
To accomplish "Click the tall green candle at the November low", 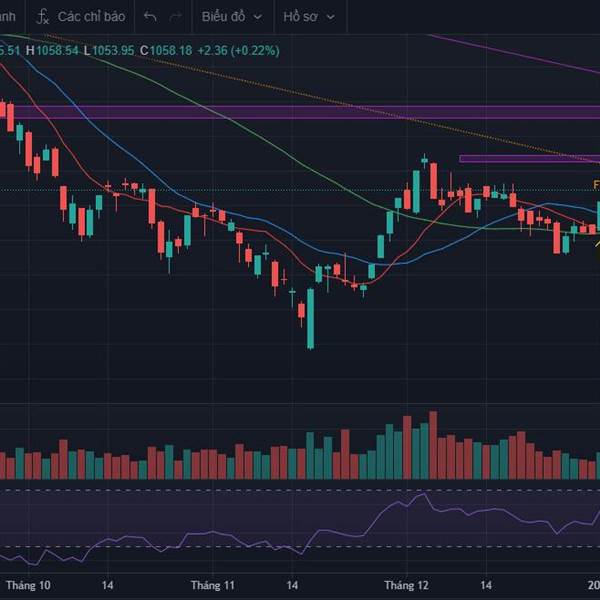I will (310, 318).
